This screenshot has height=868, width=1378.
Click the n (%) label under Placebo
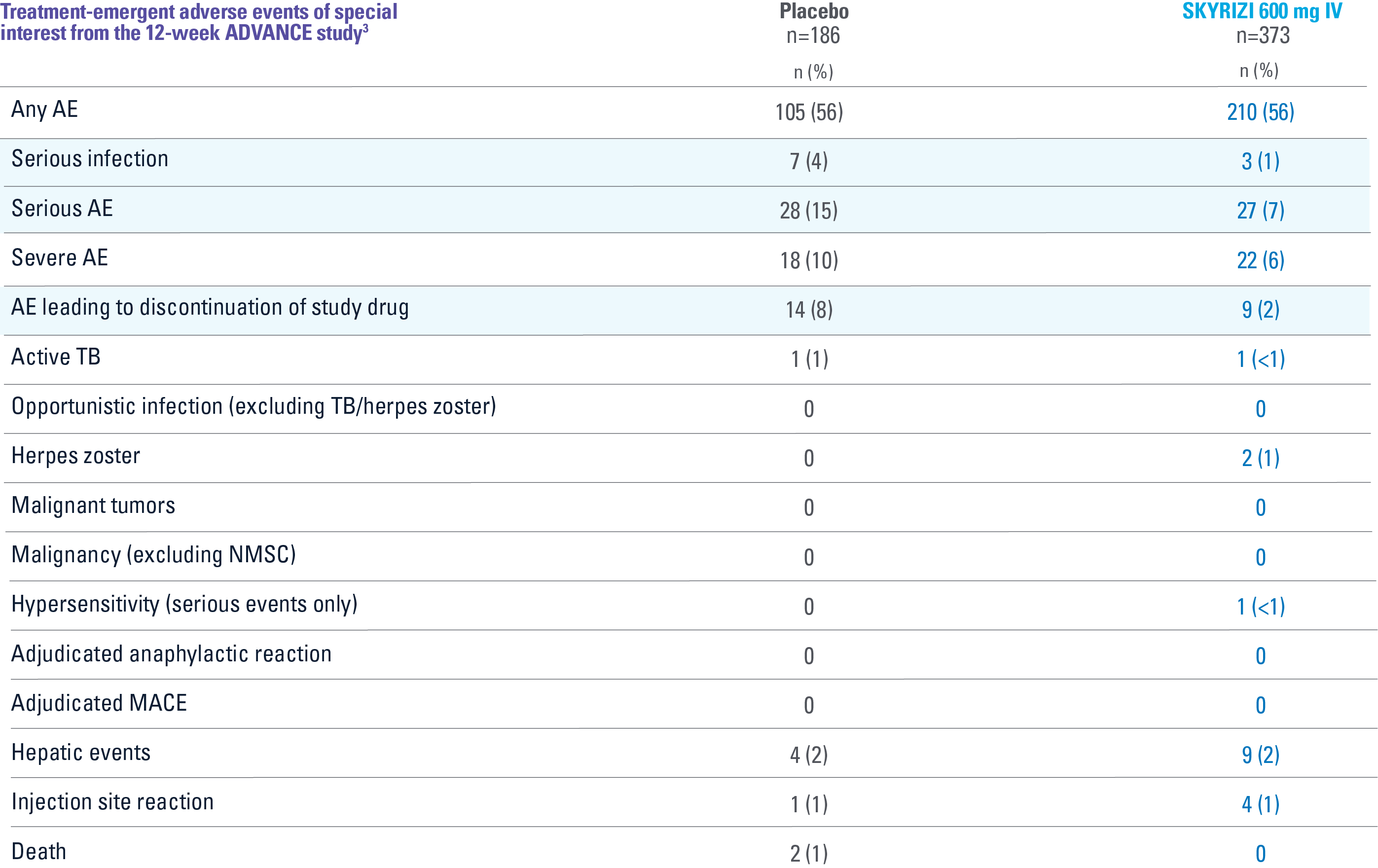[813, 72]
